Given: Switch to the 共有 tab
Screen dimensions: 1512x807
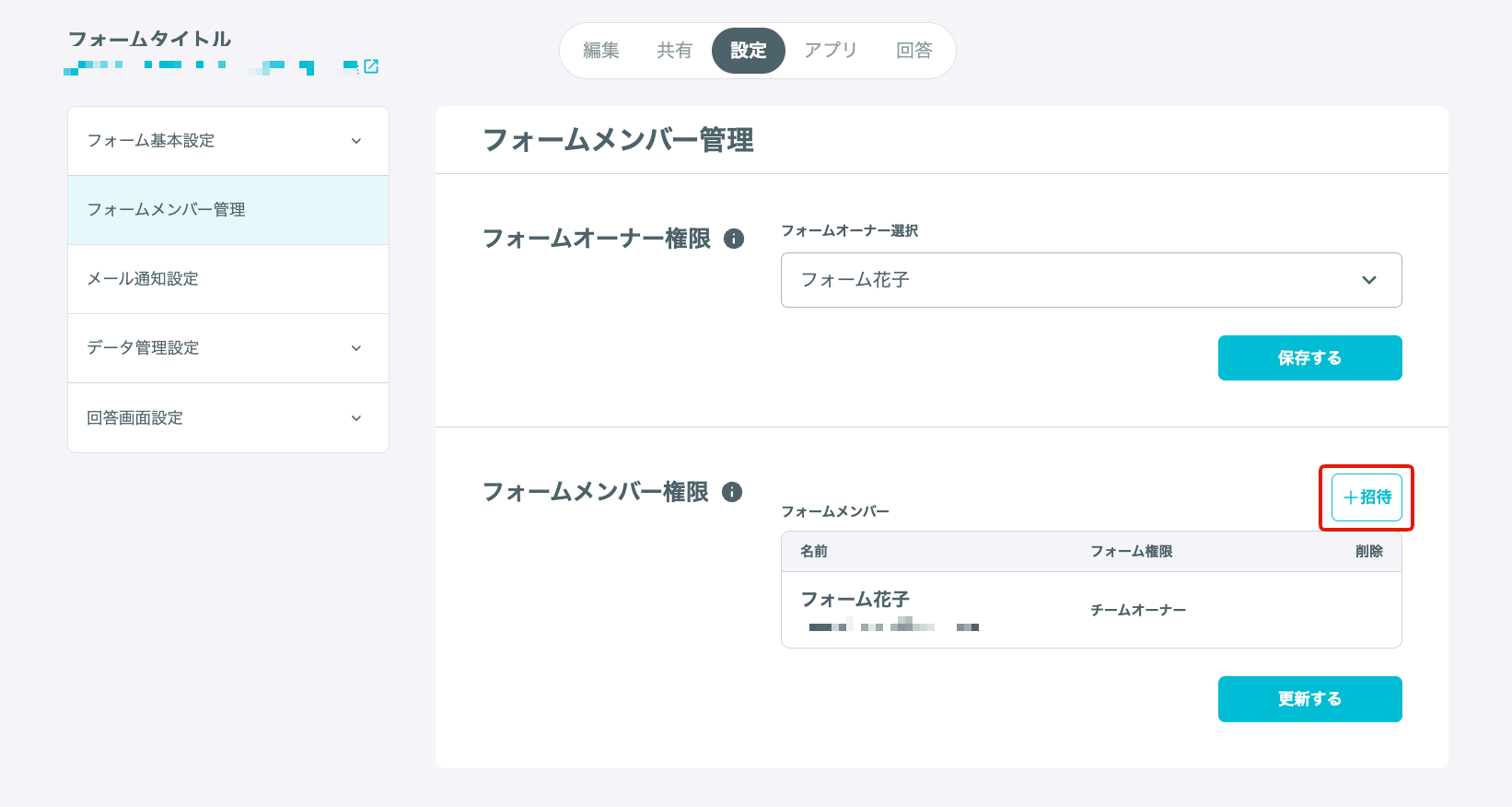Looking at the screenshot, I should coord(675,51).
